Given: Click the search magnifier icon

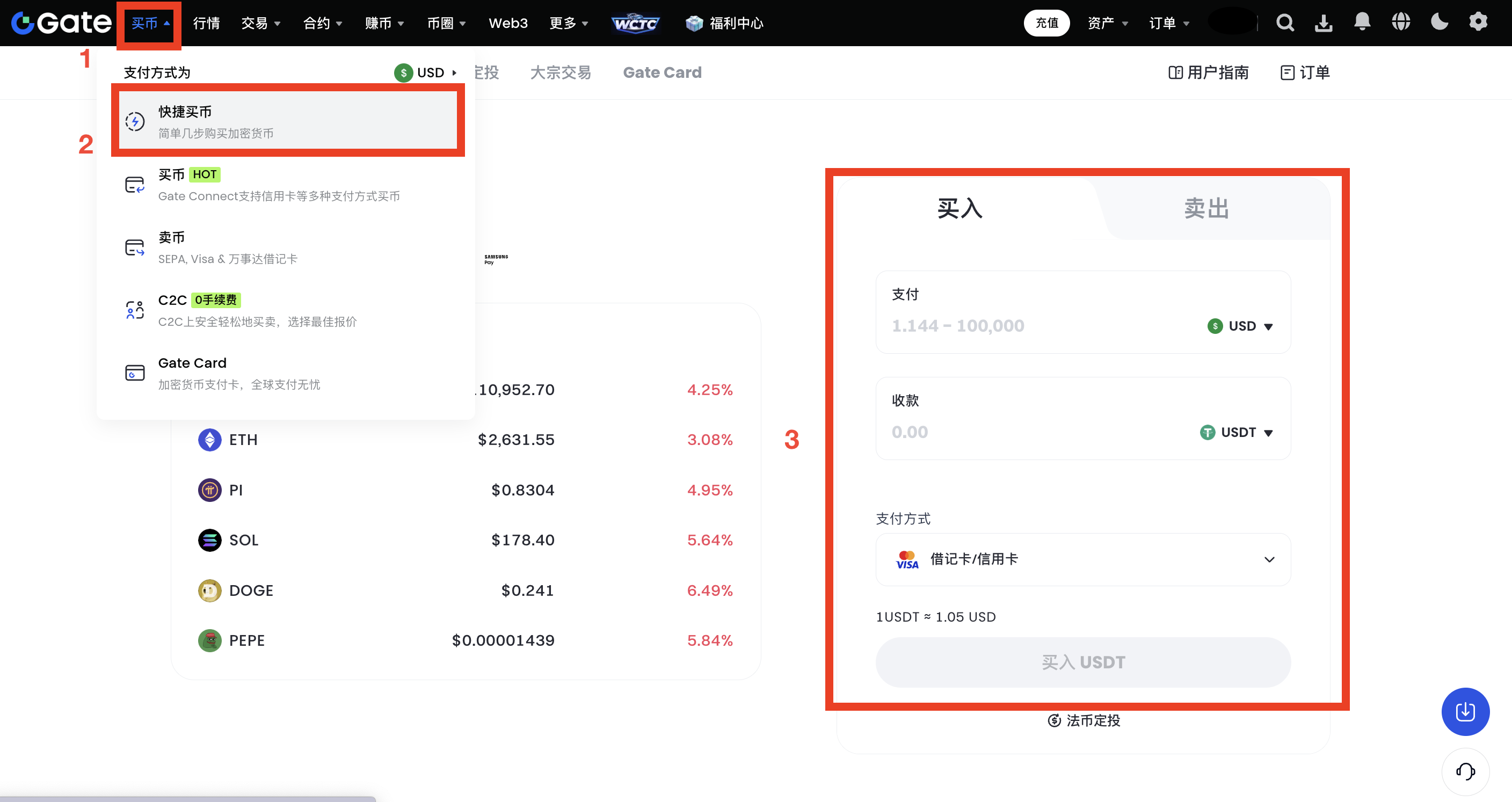Looking at the screenshot, I should 1284,23.
